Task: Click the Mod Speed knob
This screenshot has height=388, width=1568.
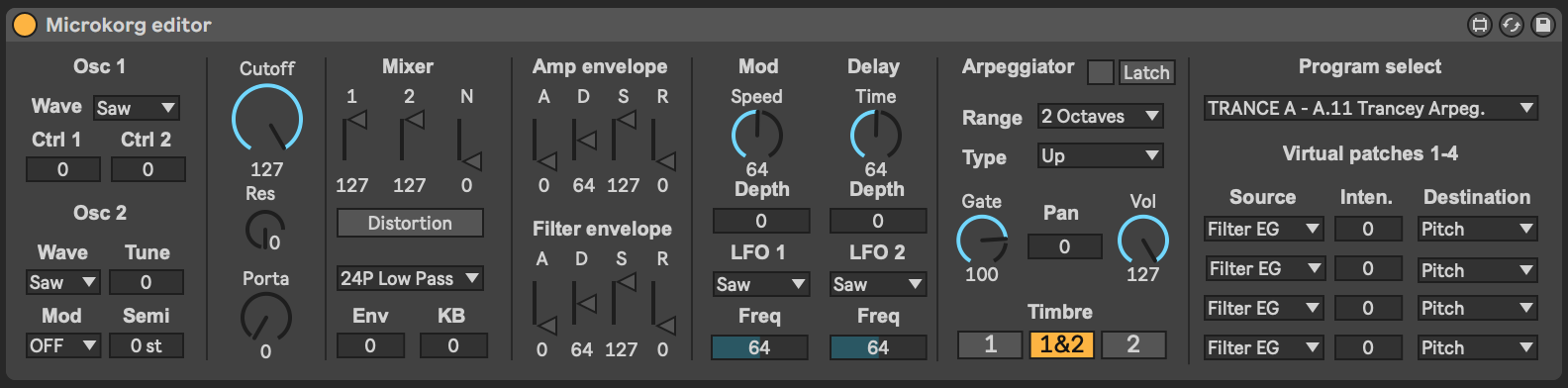Action: (756, 134)
